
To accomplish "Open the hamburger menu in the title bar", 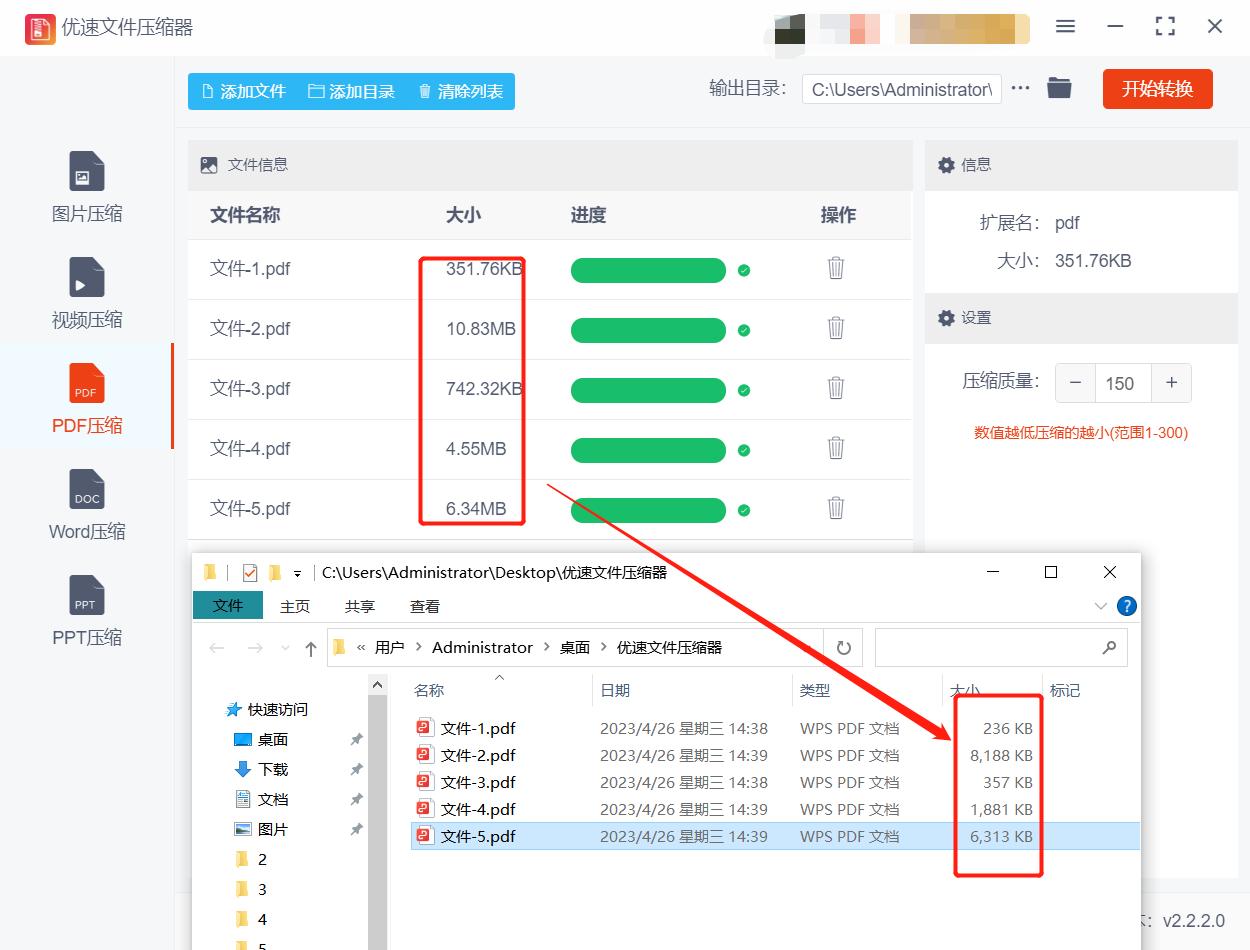I will click(x=1065, y=27).
